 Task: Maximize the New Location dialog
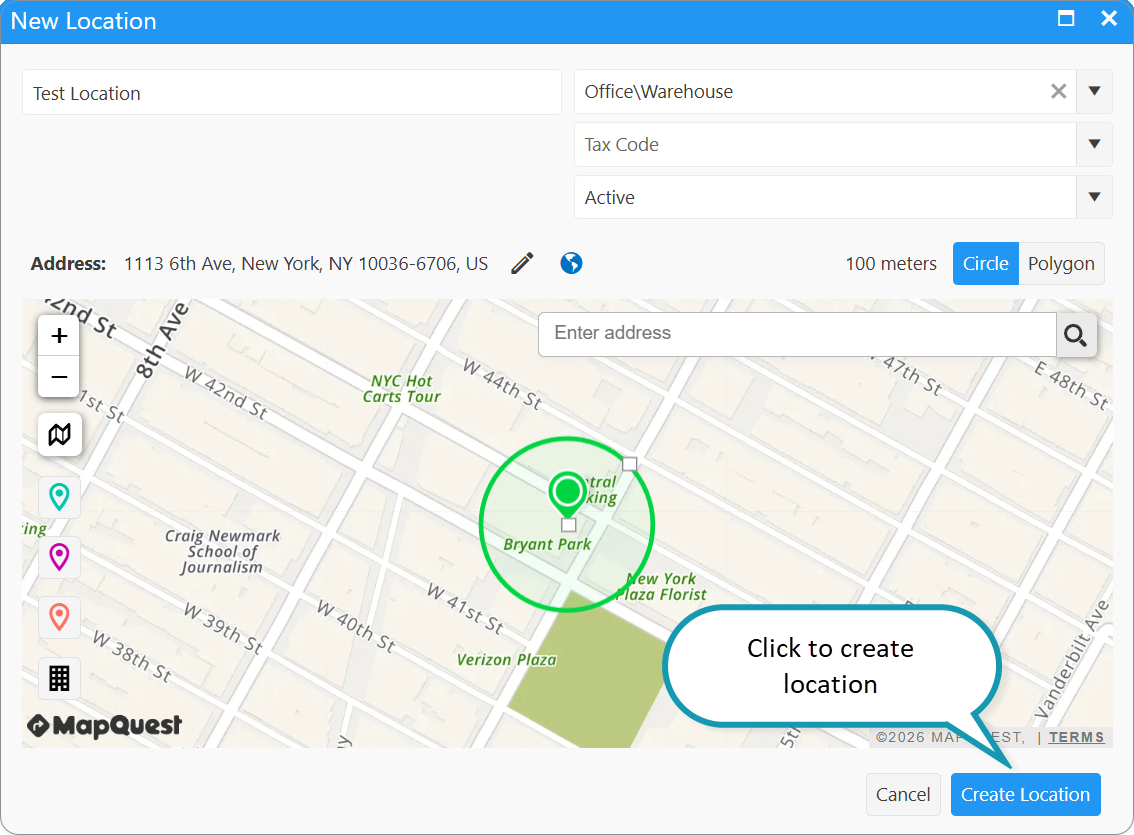click(x=1066, y=19)
